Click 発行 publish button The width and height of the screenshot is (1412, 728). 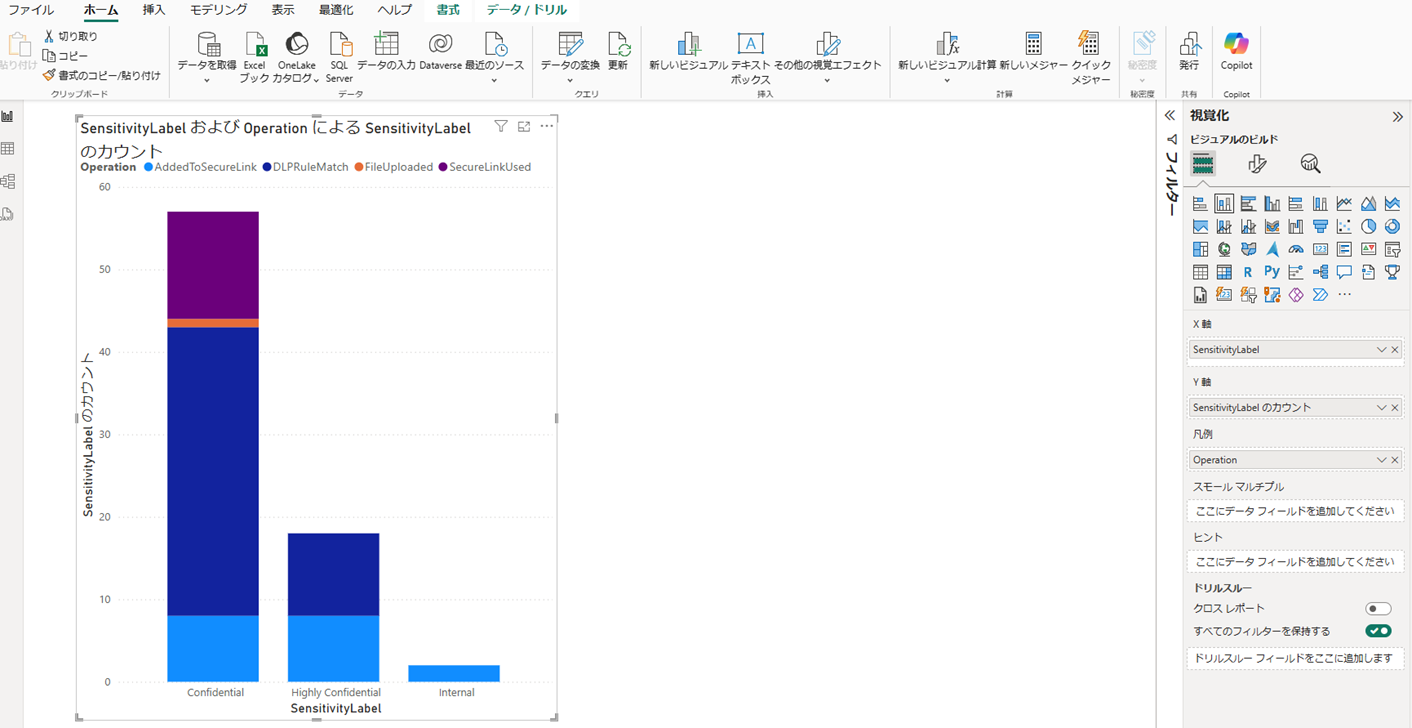pos(1189,52)
